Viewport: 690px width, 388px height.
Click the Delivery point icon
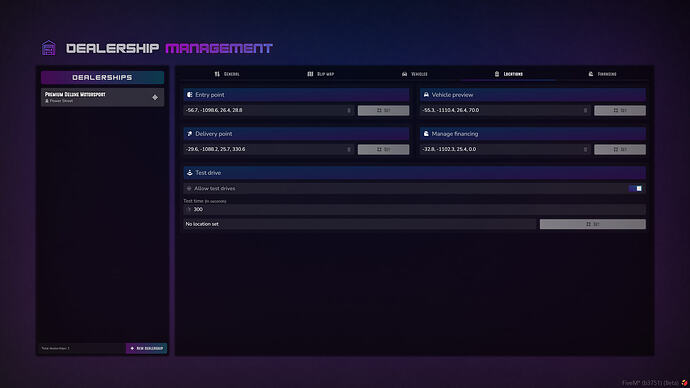[x=190, y=134]
